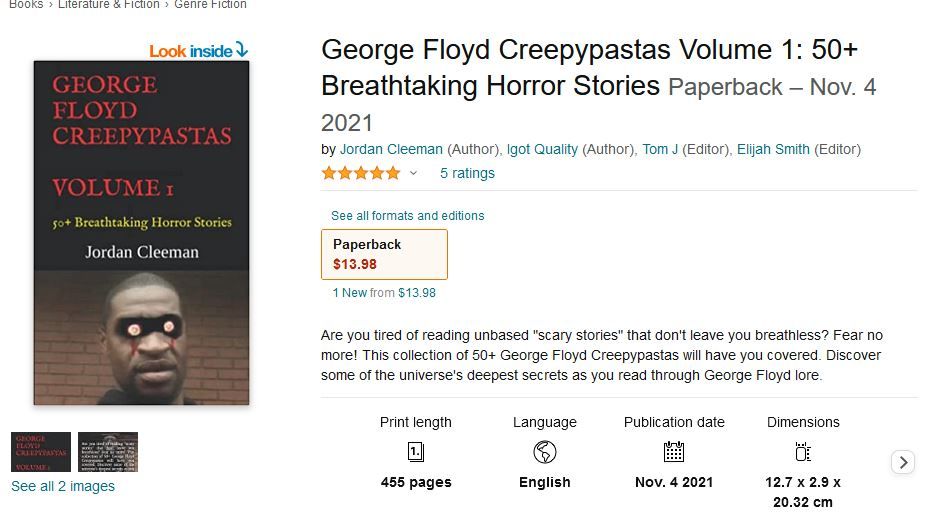Open the Genre Fiction breadcrumb
Screen dimensions: 936x514
(210, 4)
